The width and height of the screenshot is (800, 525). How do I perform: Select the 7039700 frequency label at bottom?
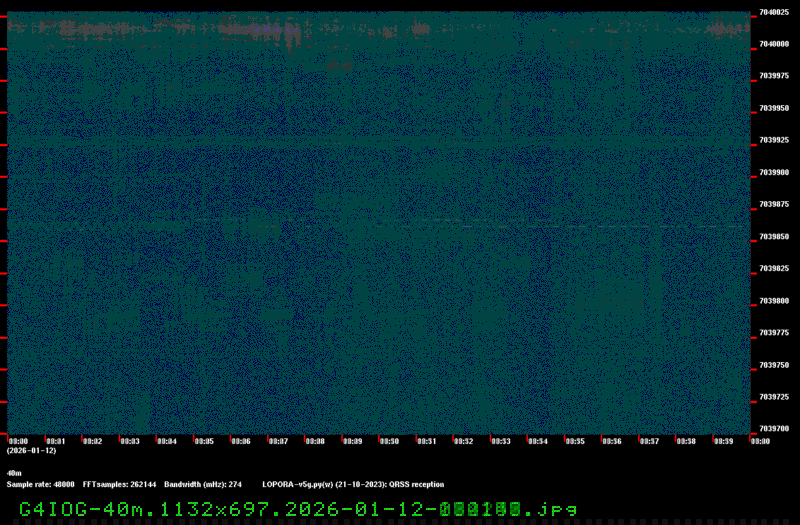[x=774, y=429]
